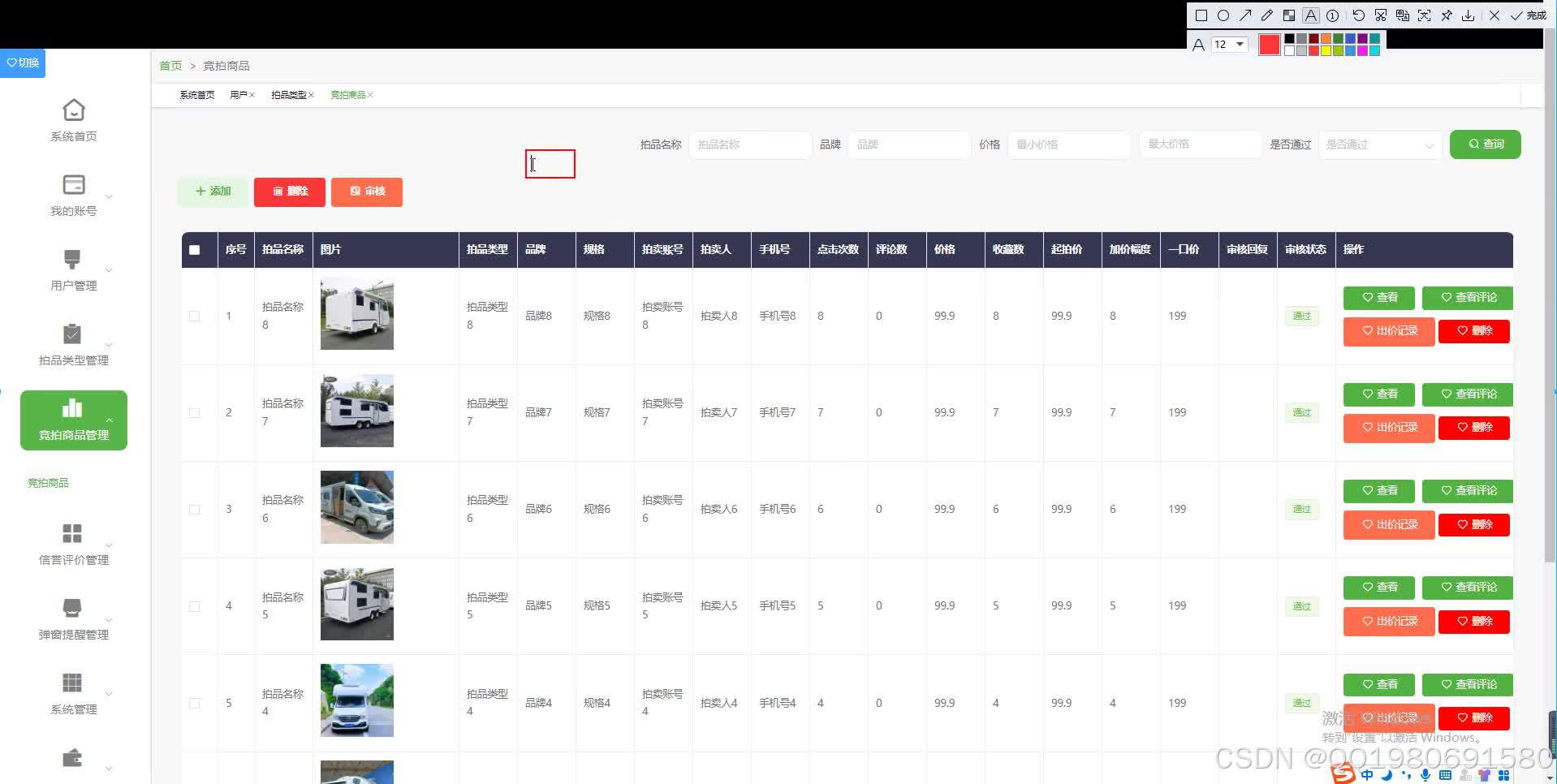The image size is (1557, 784).
Task: Open 系统首页 in the sidebar
Action: [74, 121]
